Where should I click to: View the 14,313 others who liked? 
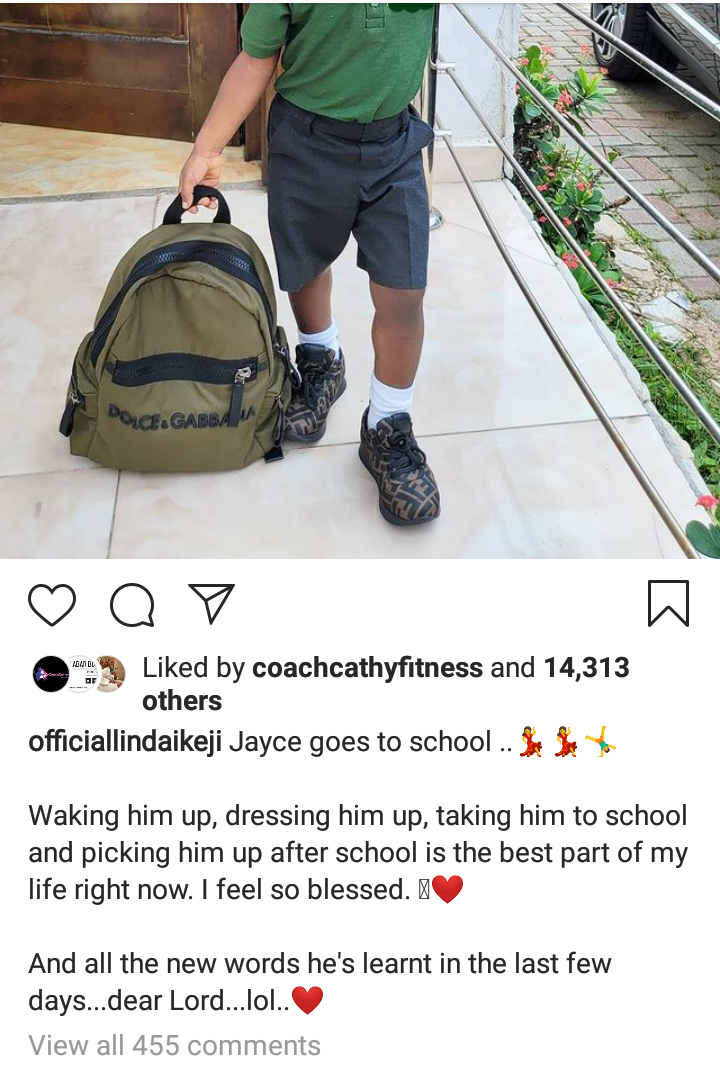(385, 684)
